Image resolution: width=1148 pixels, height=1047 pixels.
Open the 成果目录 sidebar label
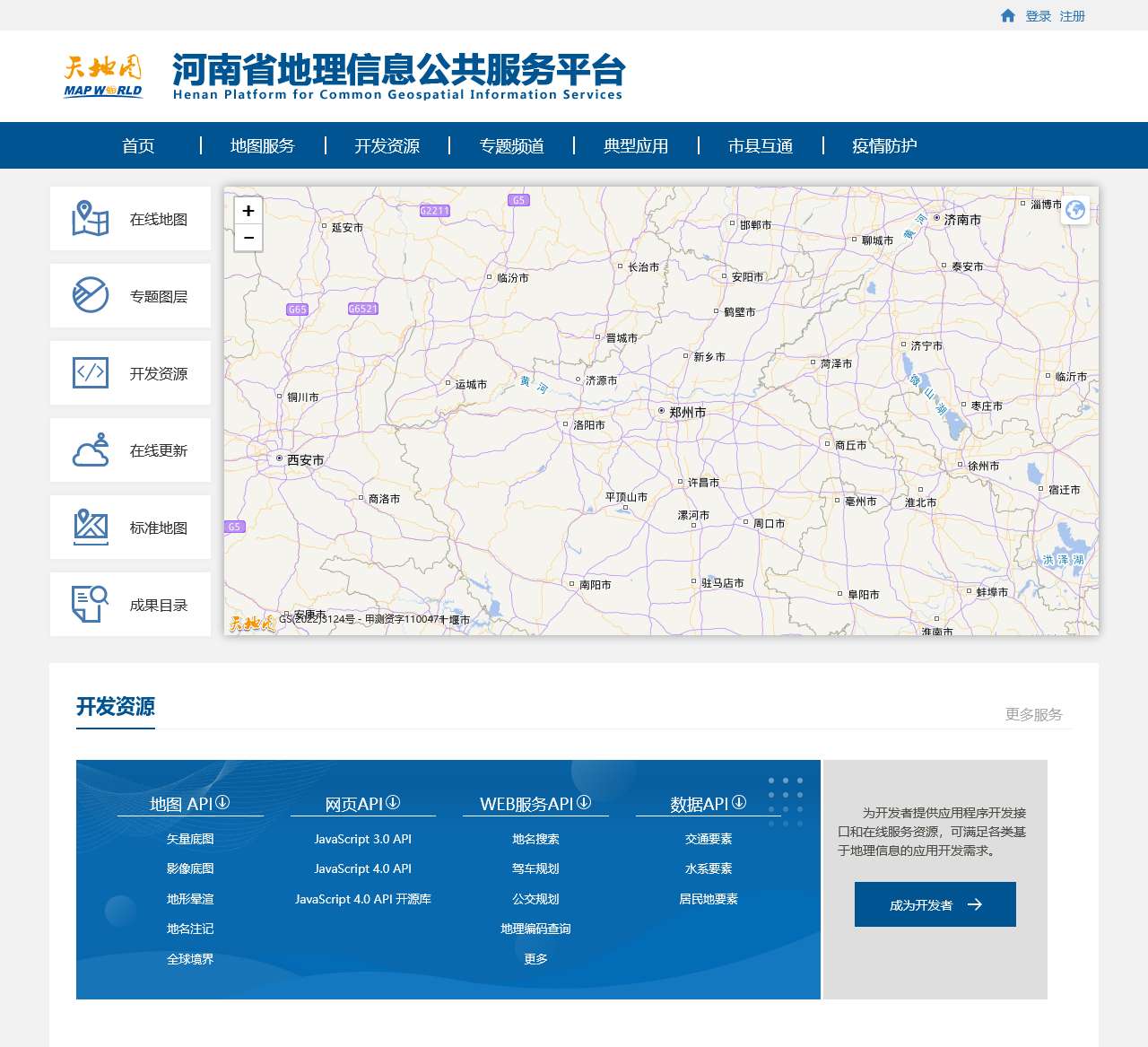159,605
